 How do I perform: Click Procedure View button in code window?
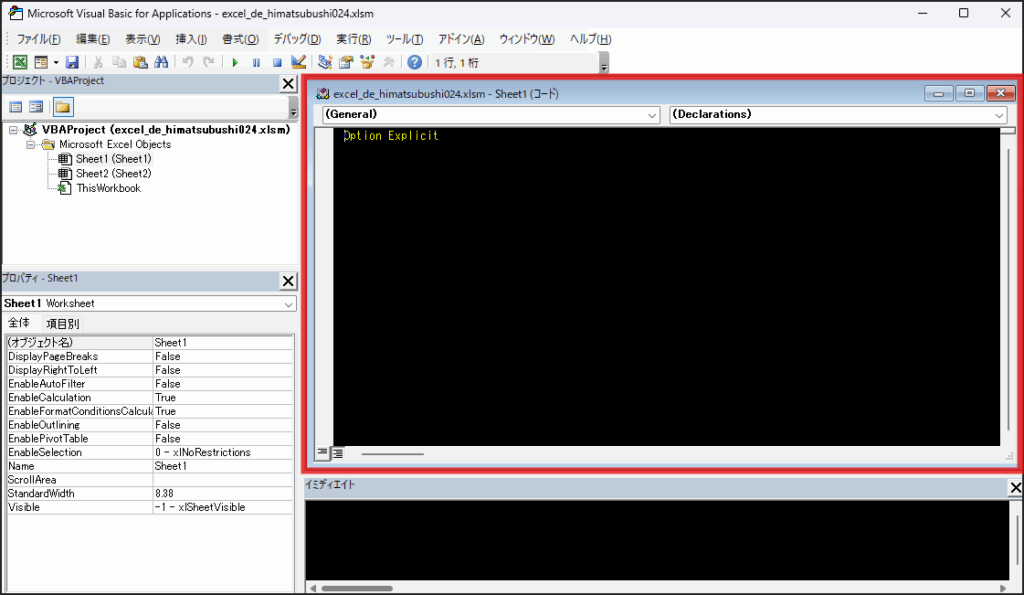pos(323,453)
